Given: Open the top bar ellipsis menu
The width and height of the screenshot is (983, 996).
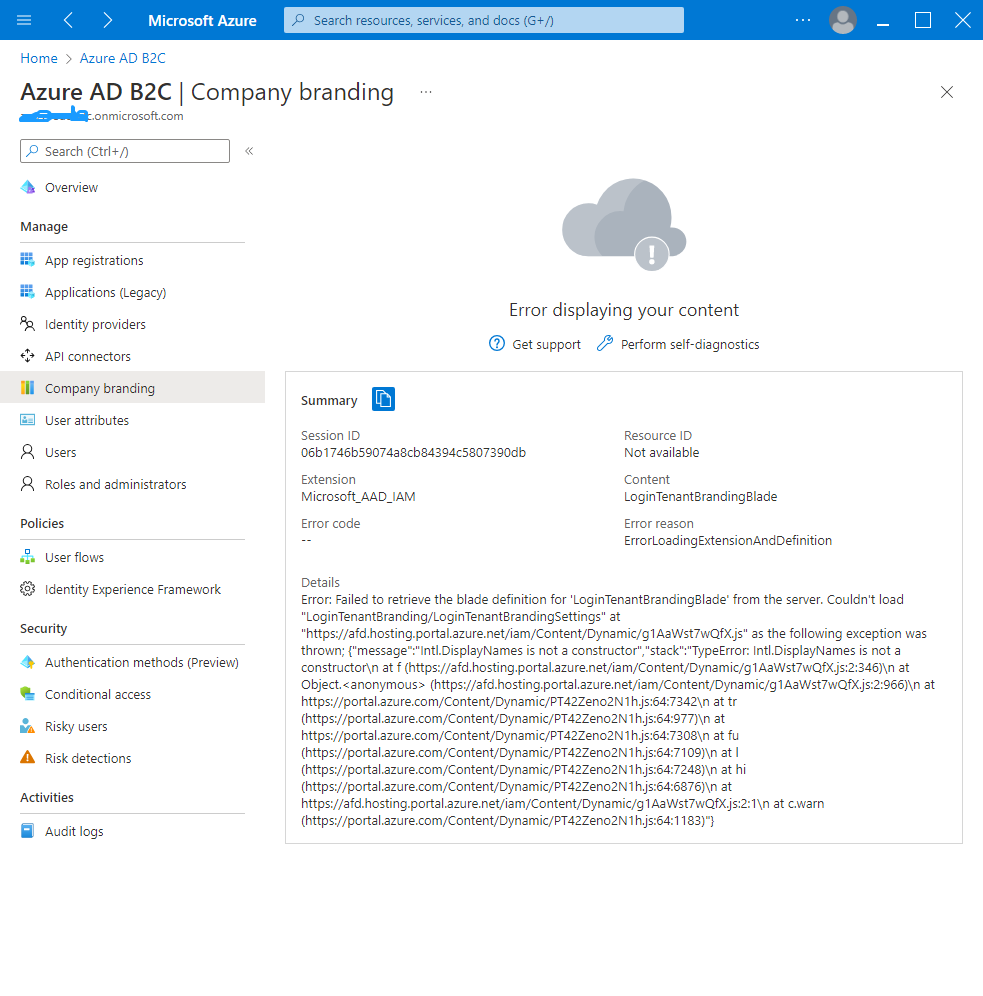Looking at the screenshot, I should tap(803, 20).
